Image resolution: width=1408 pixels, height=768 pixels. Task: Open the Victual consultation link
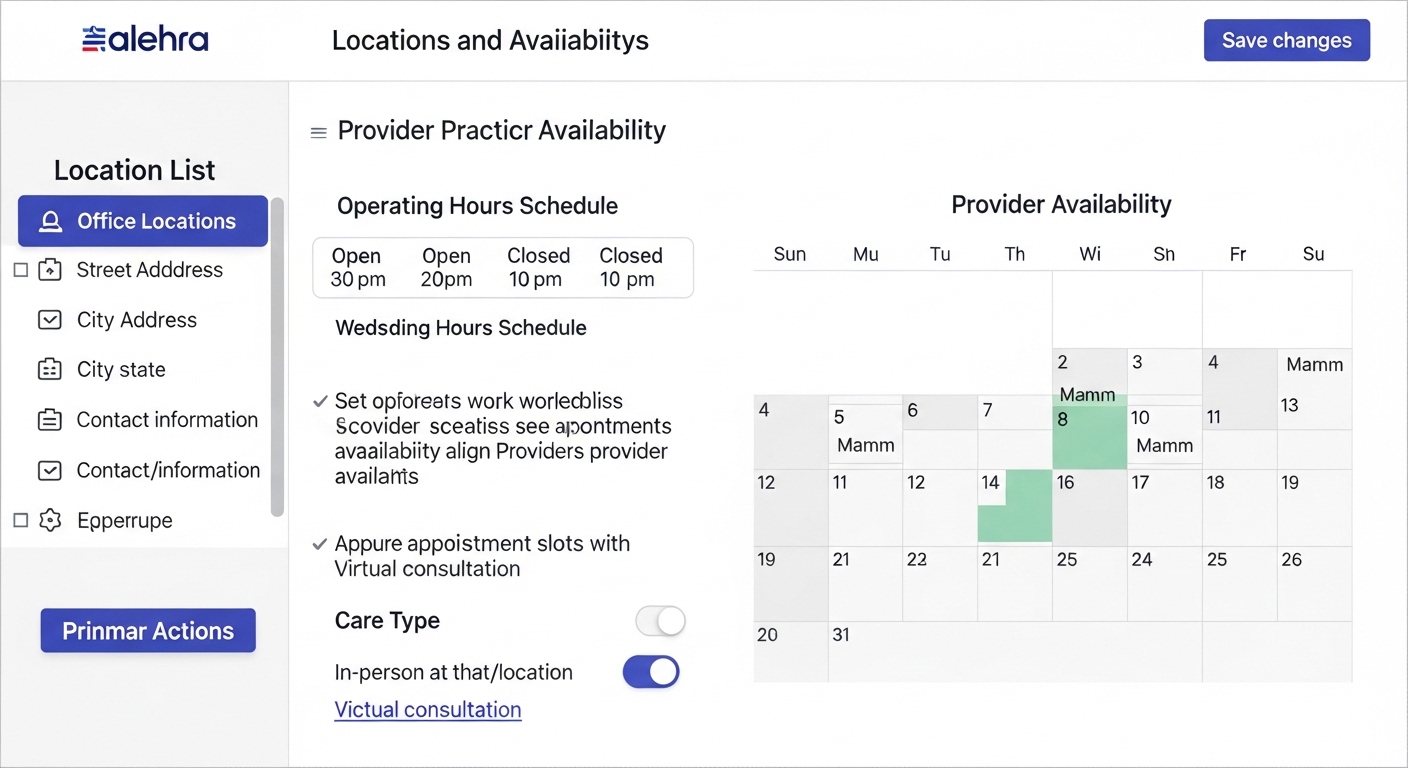coord(428,710)
